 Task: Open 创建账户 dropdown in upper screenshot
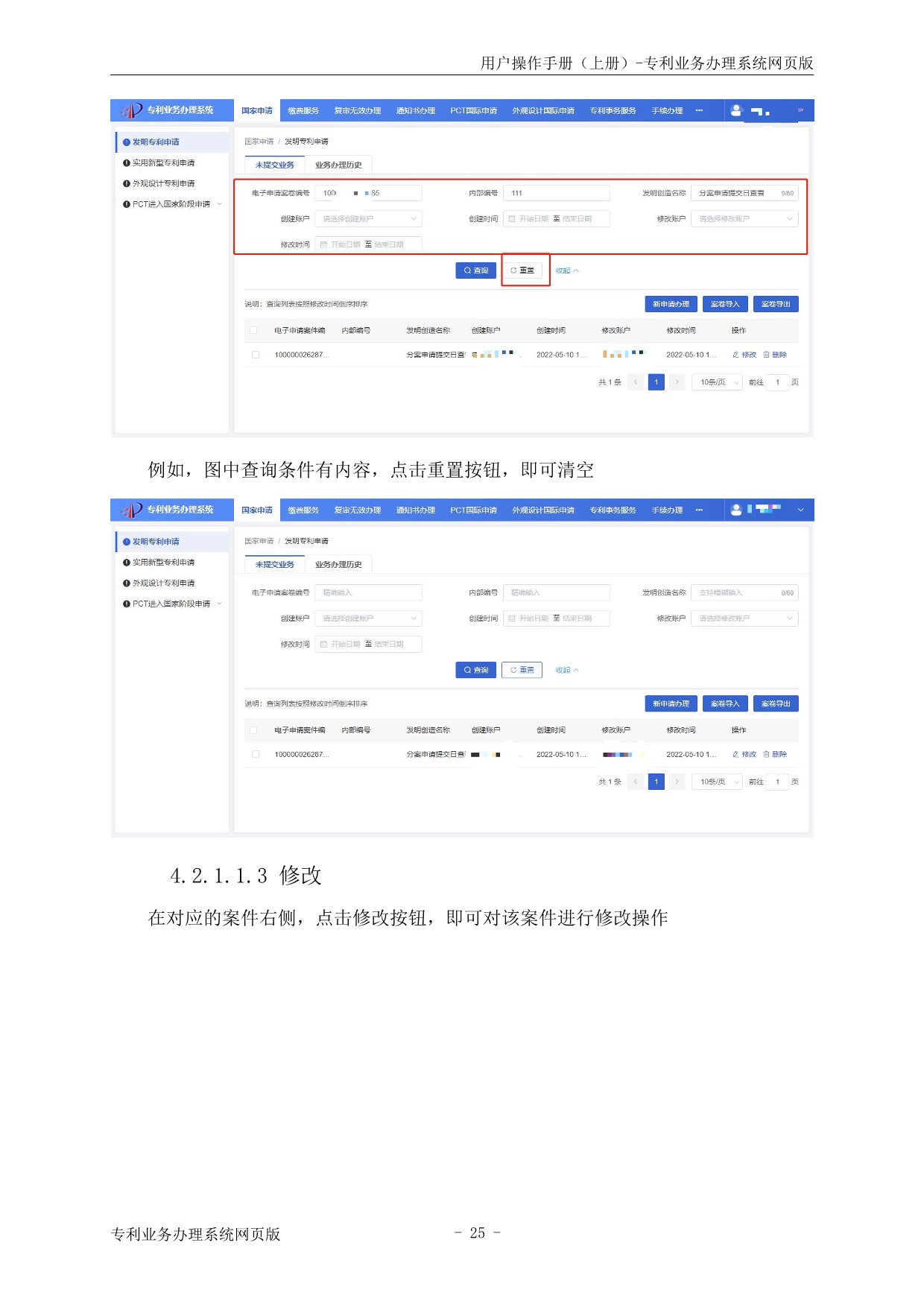[368, 219]
